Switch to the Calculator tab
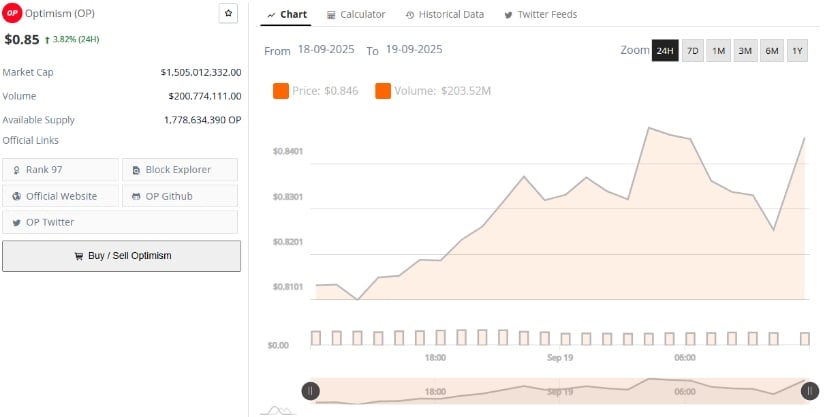Image resolution: width=825 pixels, height=417 pixels. tap(356, 14)
